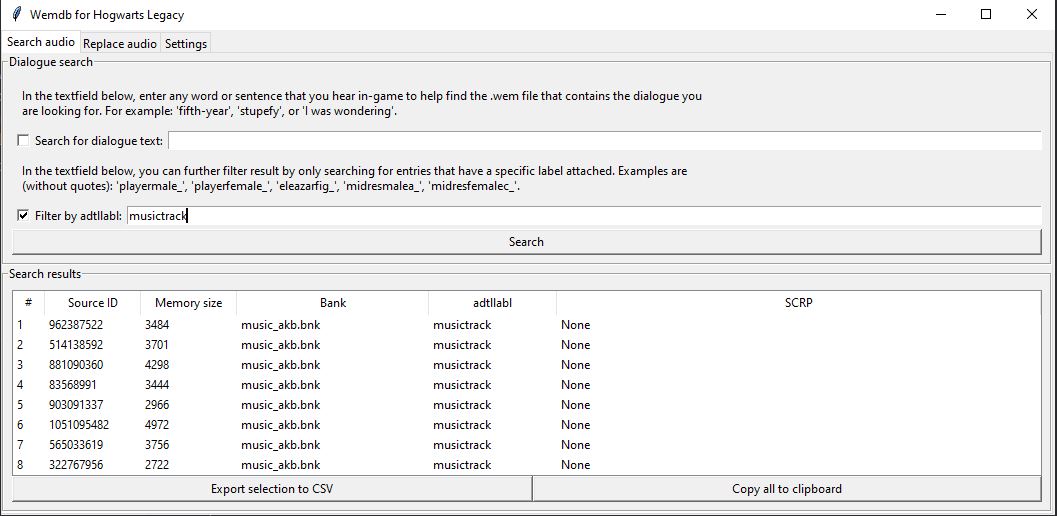Sort results by Source ID column header
The height and width of the screenshot is (516, 1057).
click(93, 303)
